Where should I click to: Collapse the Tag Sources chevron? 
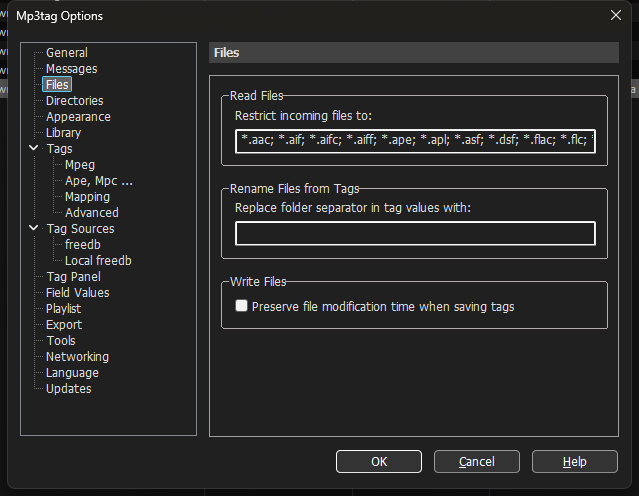pos(34,228)
